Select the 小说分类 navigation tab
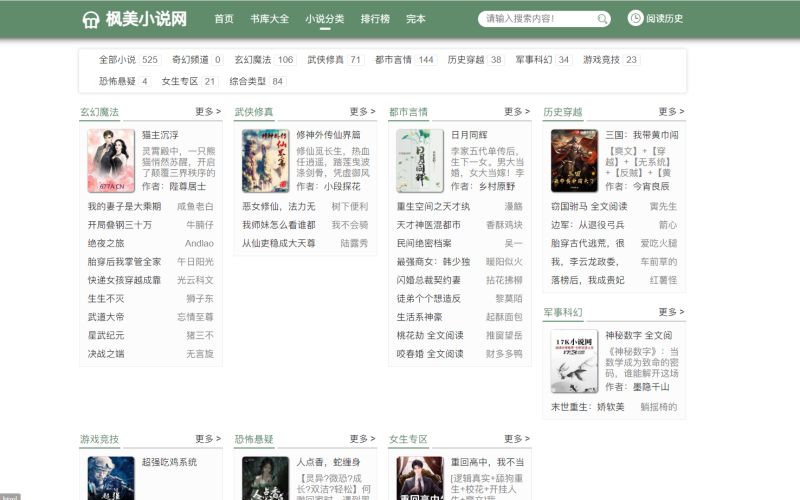The height and width of the screenshot is (500, 800). [324, 19]
